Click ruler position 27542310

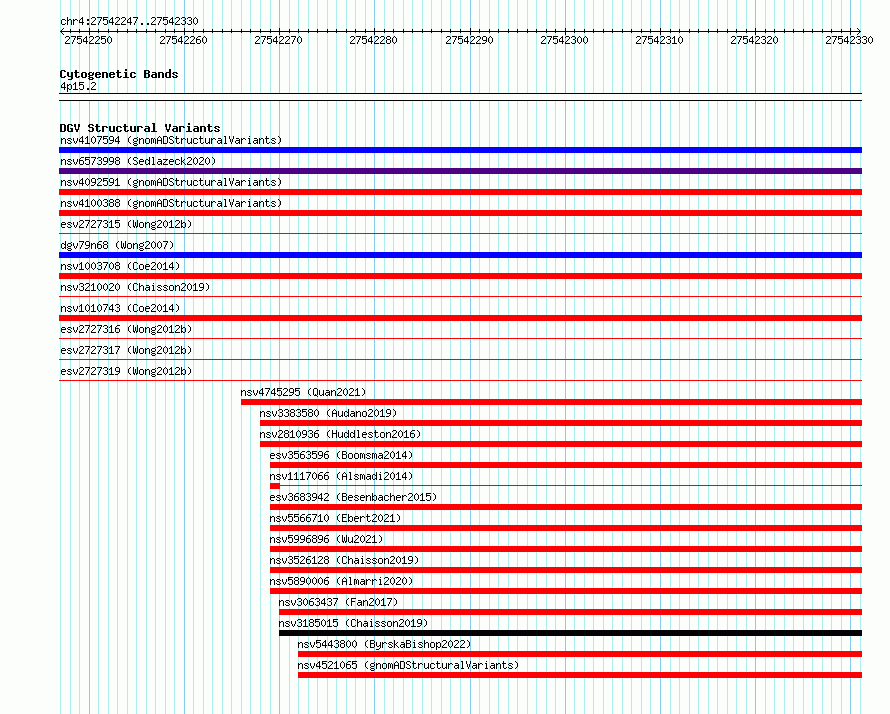[659, 40]
